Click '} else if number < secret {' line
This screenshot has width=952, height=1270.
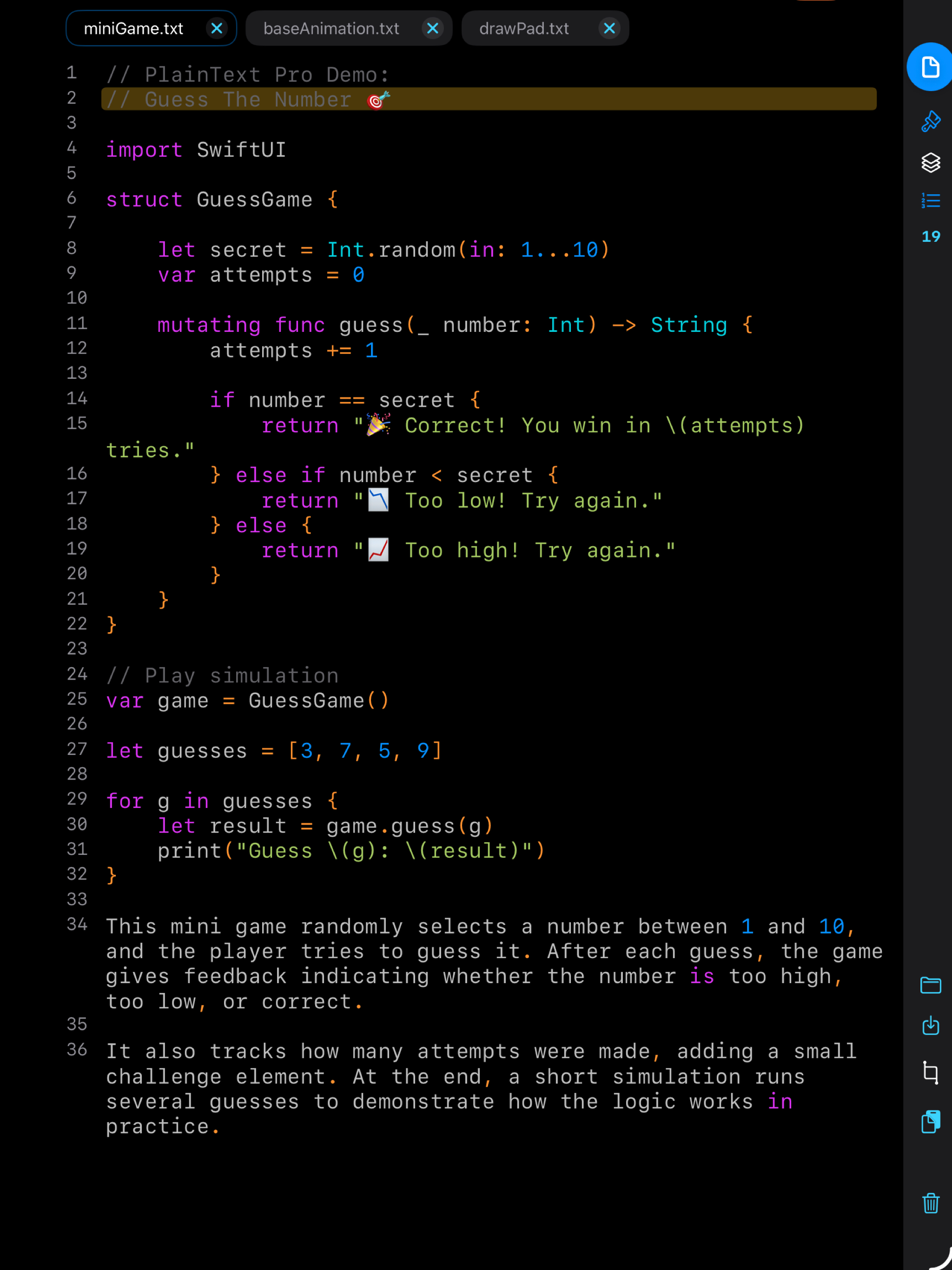[383, 476]
